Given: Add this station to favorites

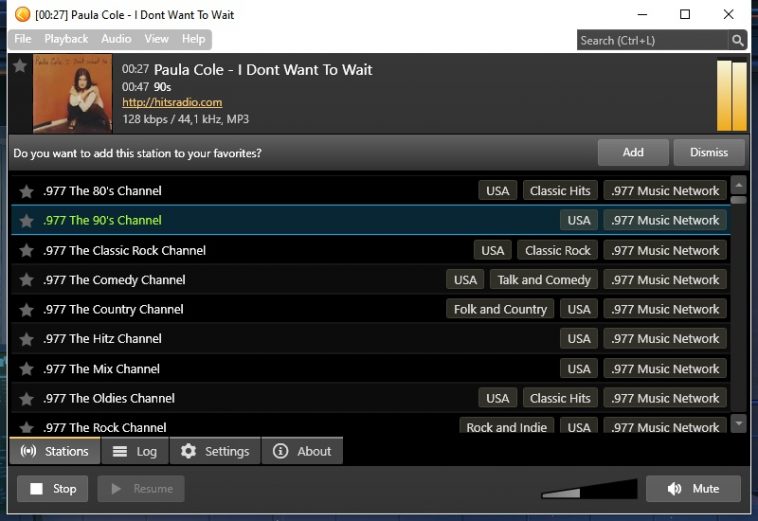Looking at the screenshot, I should click(x=633, y=152).
